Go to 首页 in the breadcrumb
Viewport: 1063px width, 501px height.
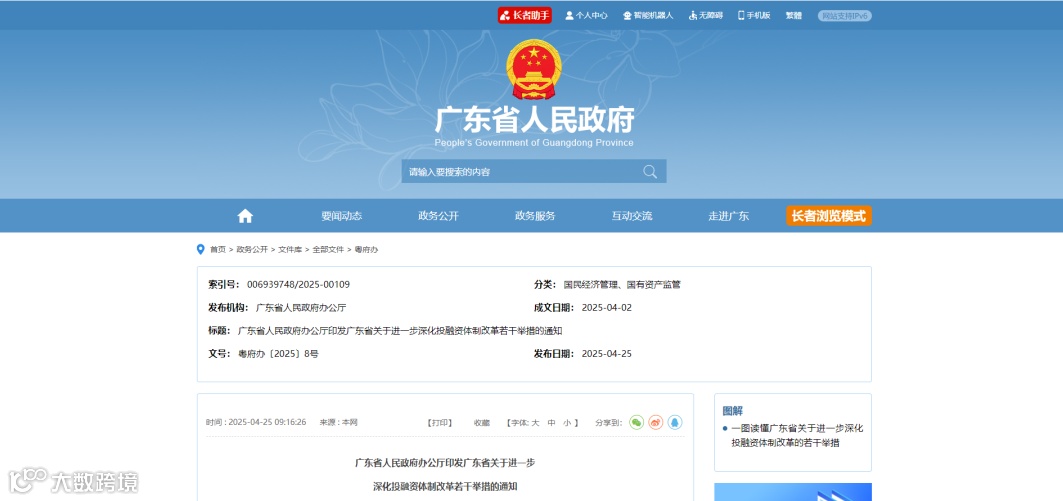[218, 249]
